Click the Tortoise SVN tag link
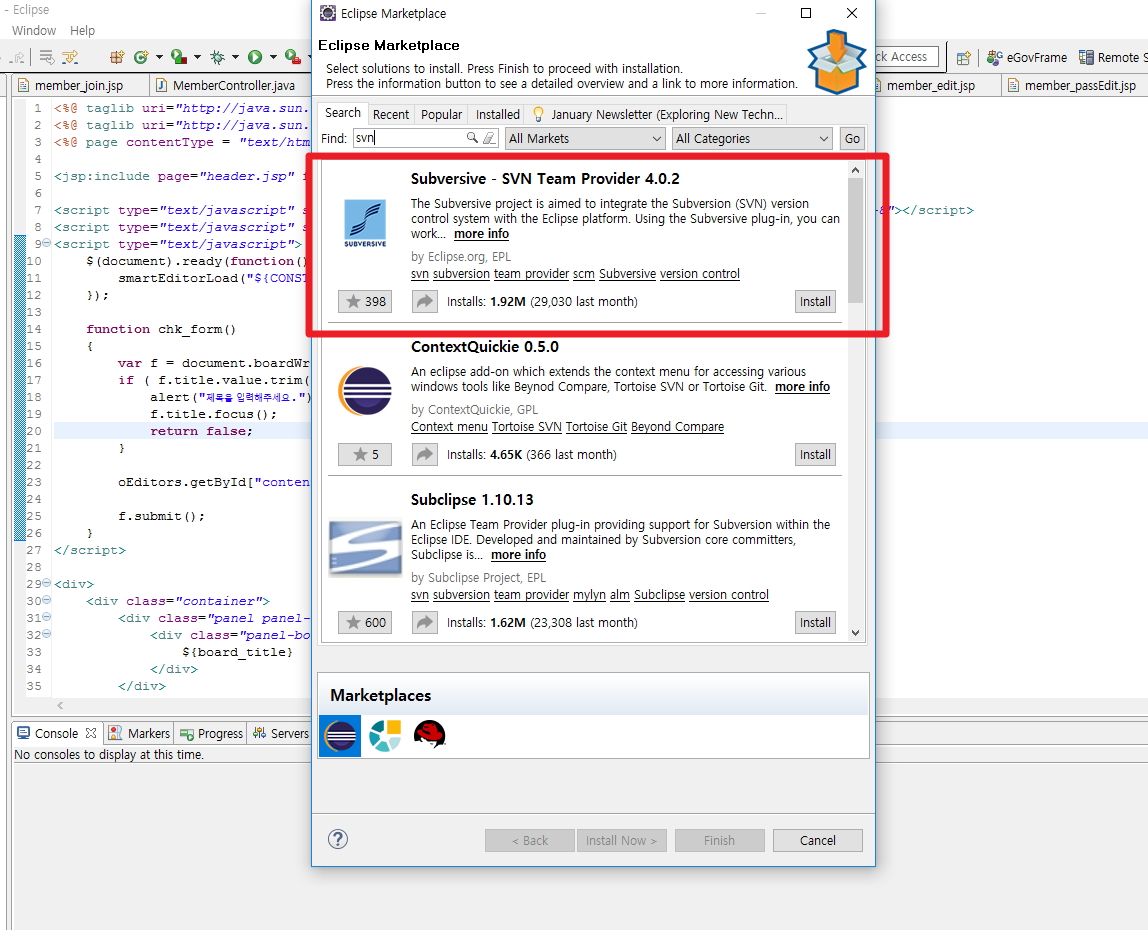 click(x=526, y=427)
